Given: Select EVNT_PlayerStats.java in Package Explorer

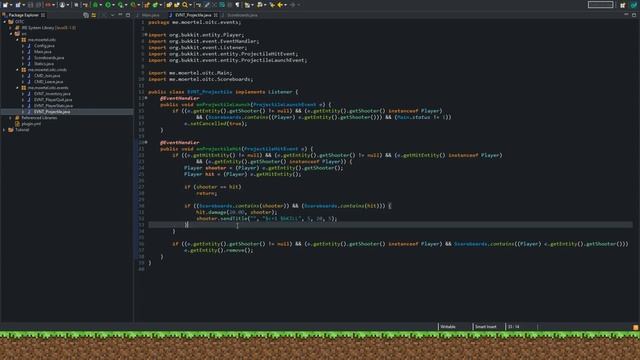Looking at the screenshot, I should pos(53,106).
